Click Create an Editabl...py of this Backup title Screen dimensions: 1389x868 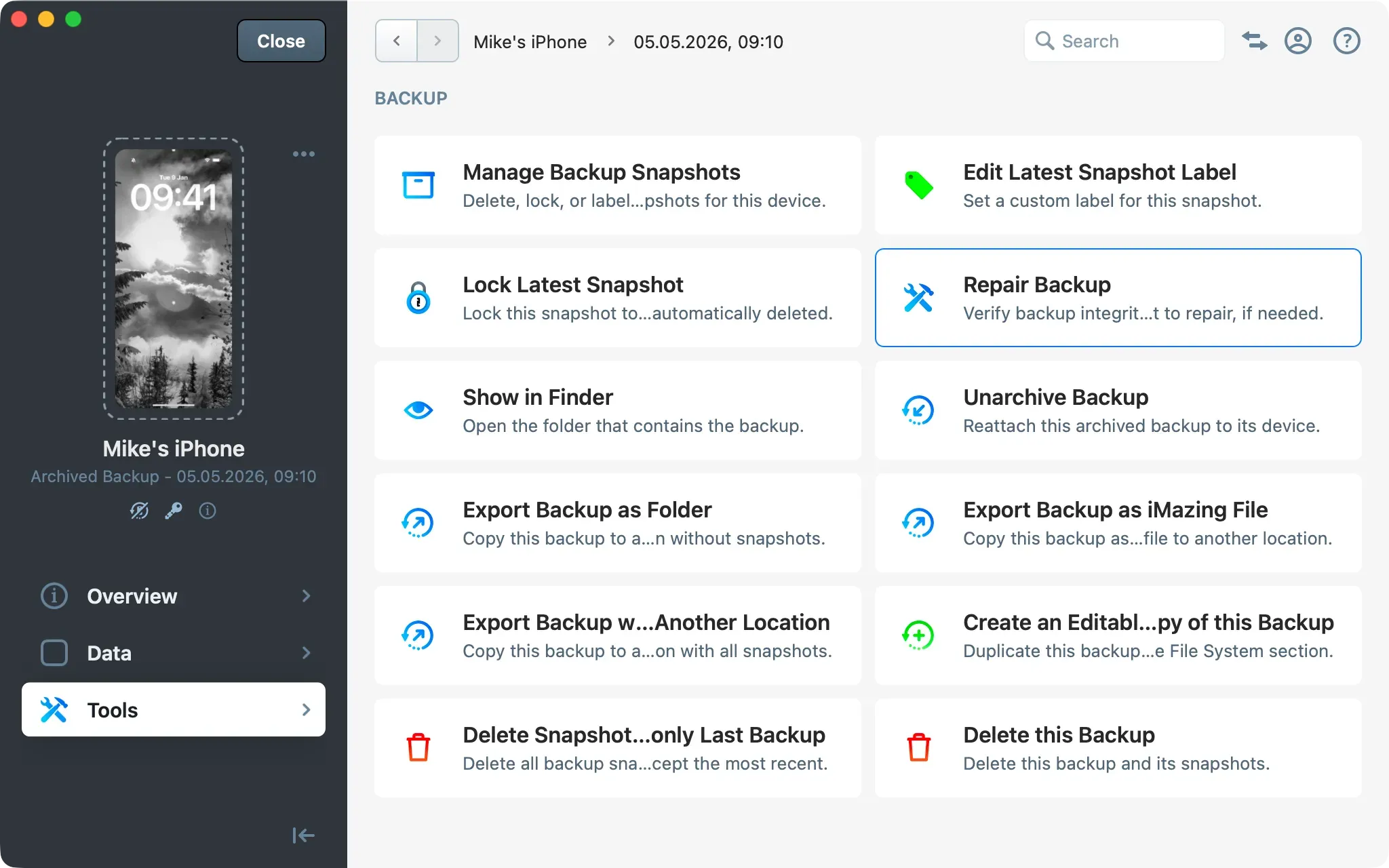coord(1148,623)
